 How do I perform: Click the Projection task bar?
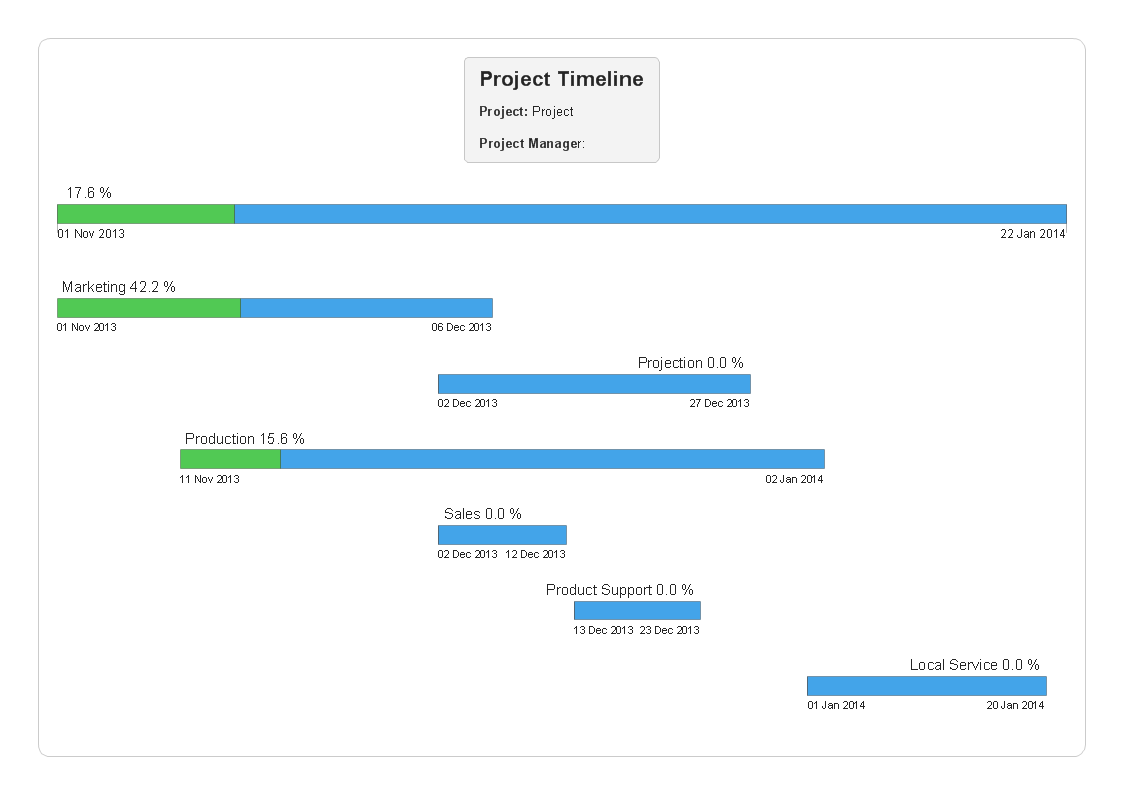594,384
